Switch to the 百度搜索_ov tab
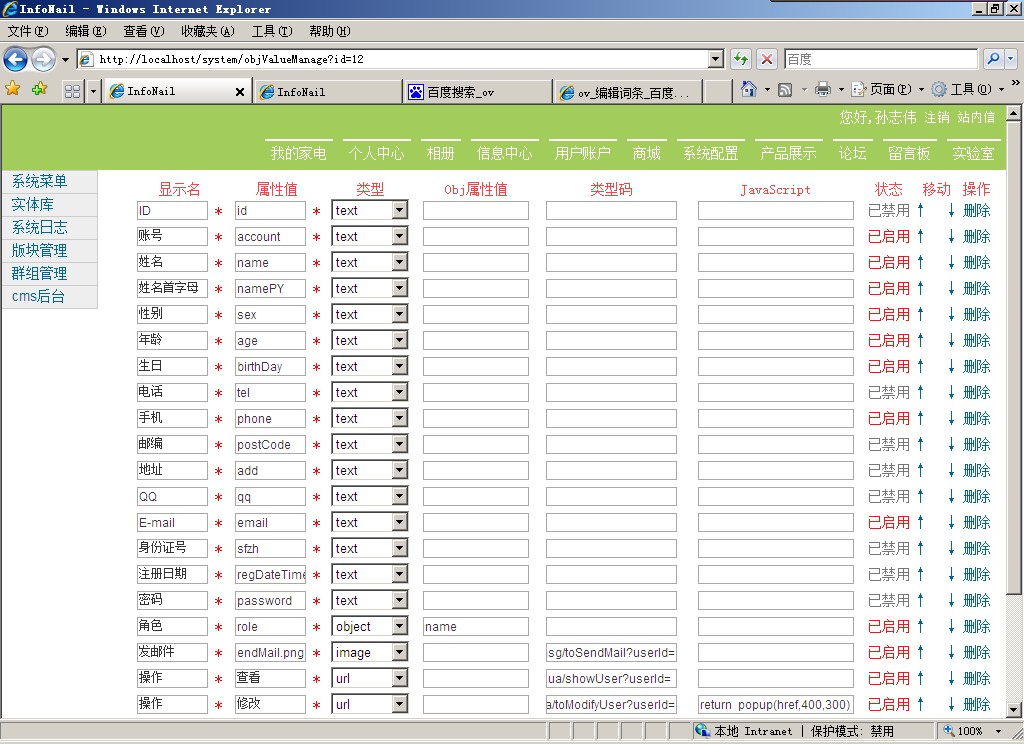 pyautogui.click(x=463, y=90)
